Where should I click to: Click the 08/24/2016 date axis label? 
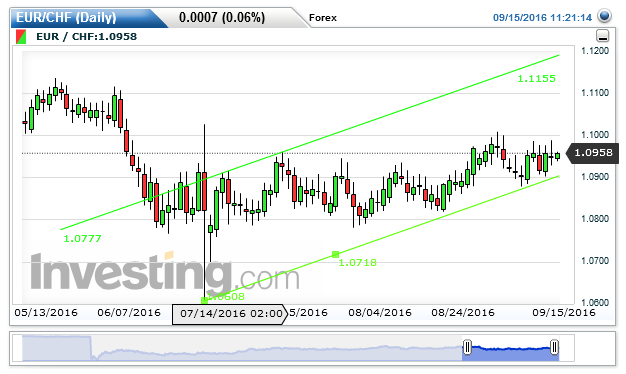tap(463, 313)
